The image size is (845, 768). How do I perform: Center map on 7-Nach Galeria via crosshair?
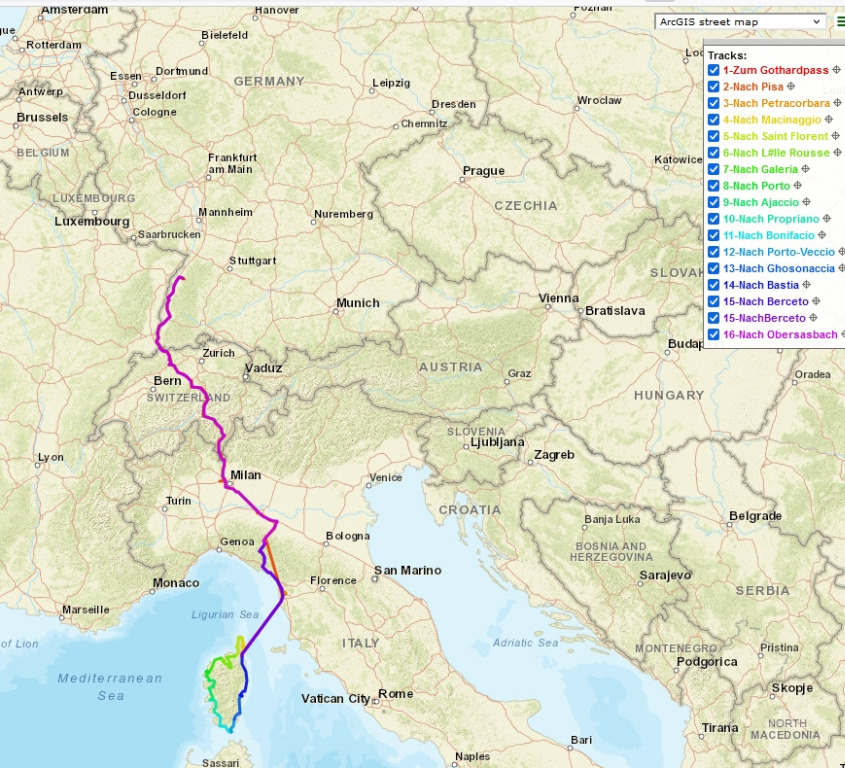805,169
